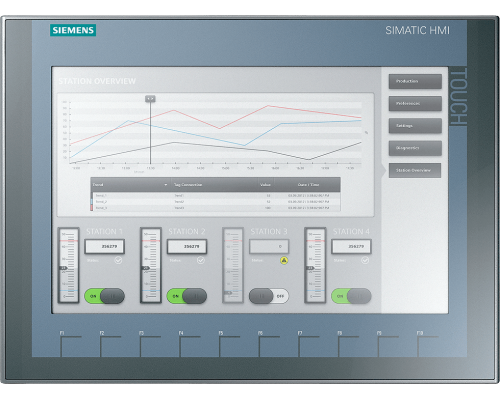Push the F8 function key

click(348, 345)
